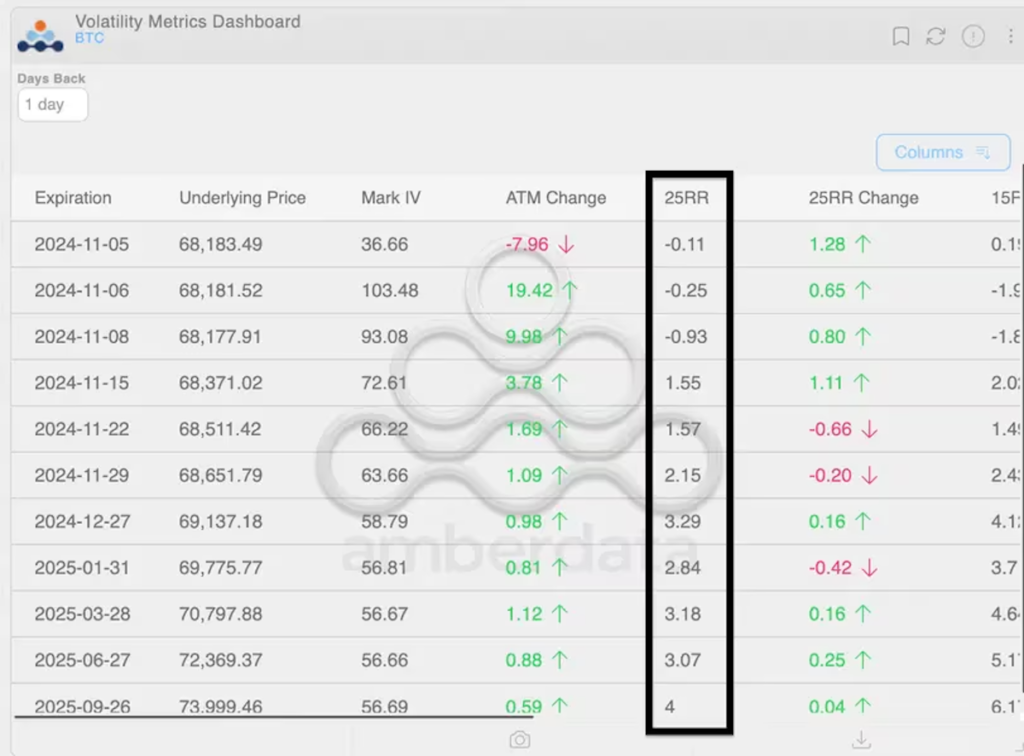
Task: Click ATM Change value -7.96
Action: 527,244
